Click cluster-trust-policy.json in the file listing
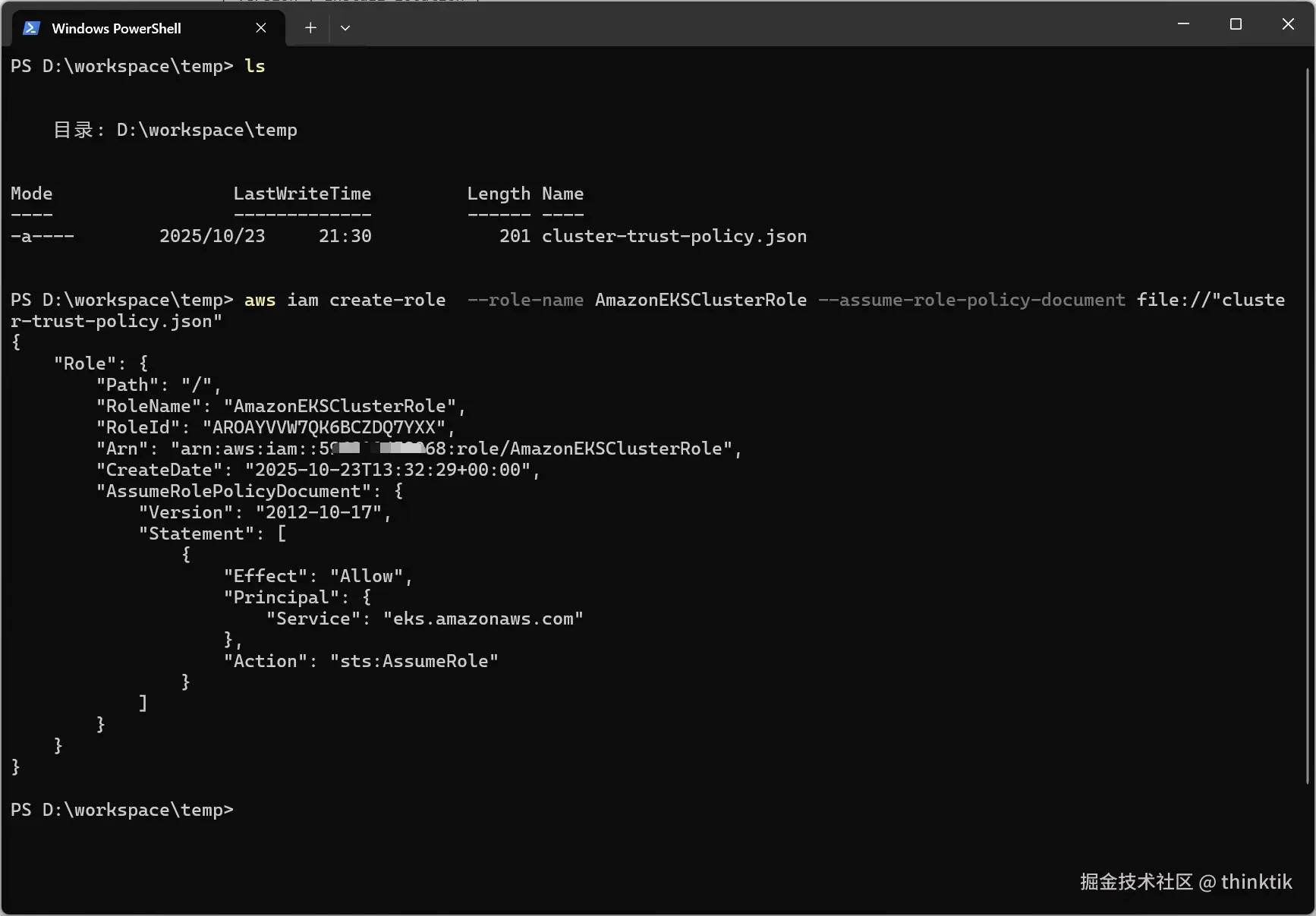 click(x=674, y=237)
